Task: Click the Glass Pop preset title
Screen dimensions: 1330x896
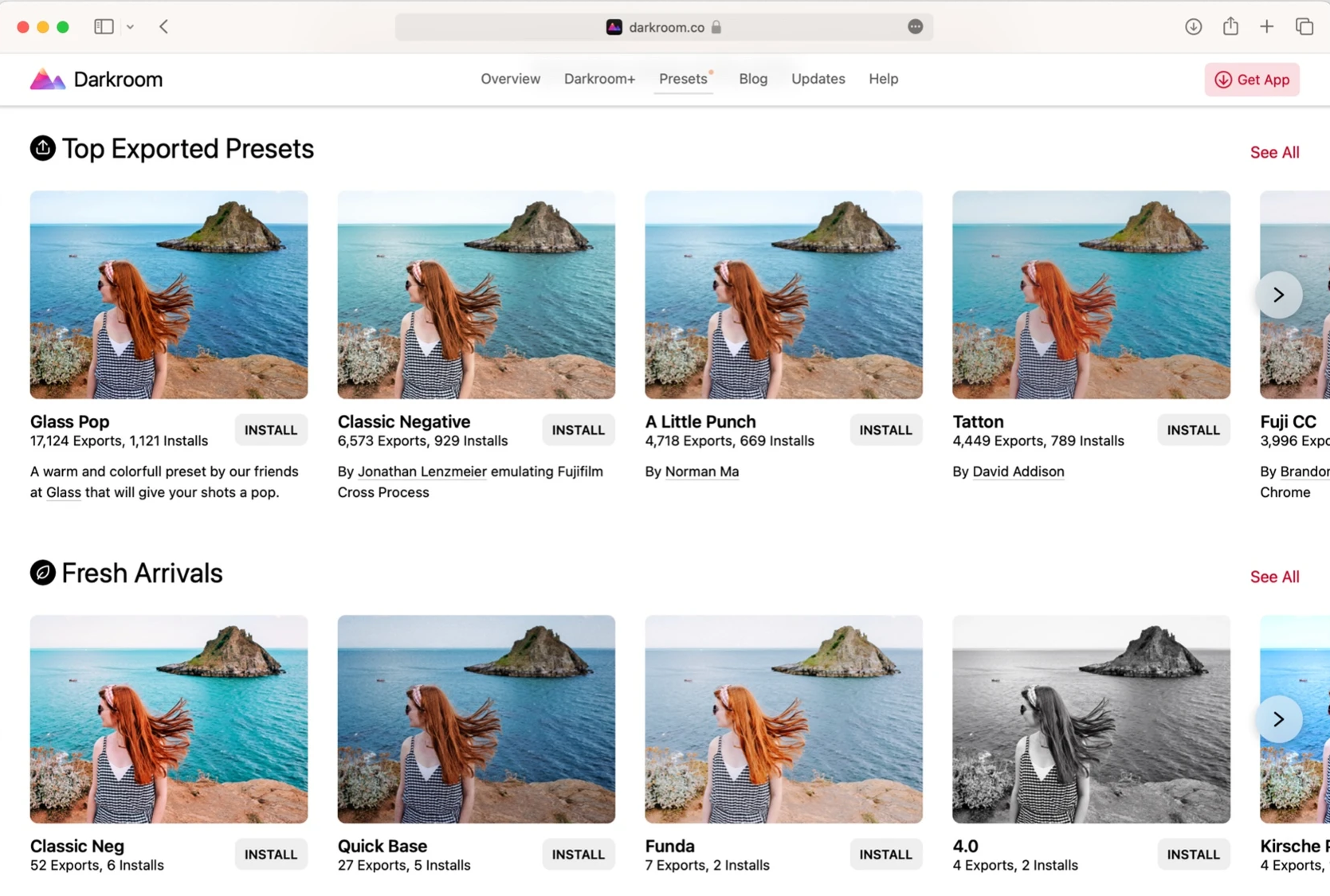Action: (70, 421)
